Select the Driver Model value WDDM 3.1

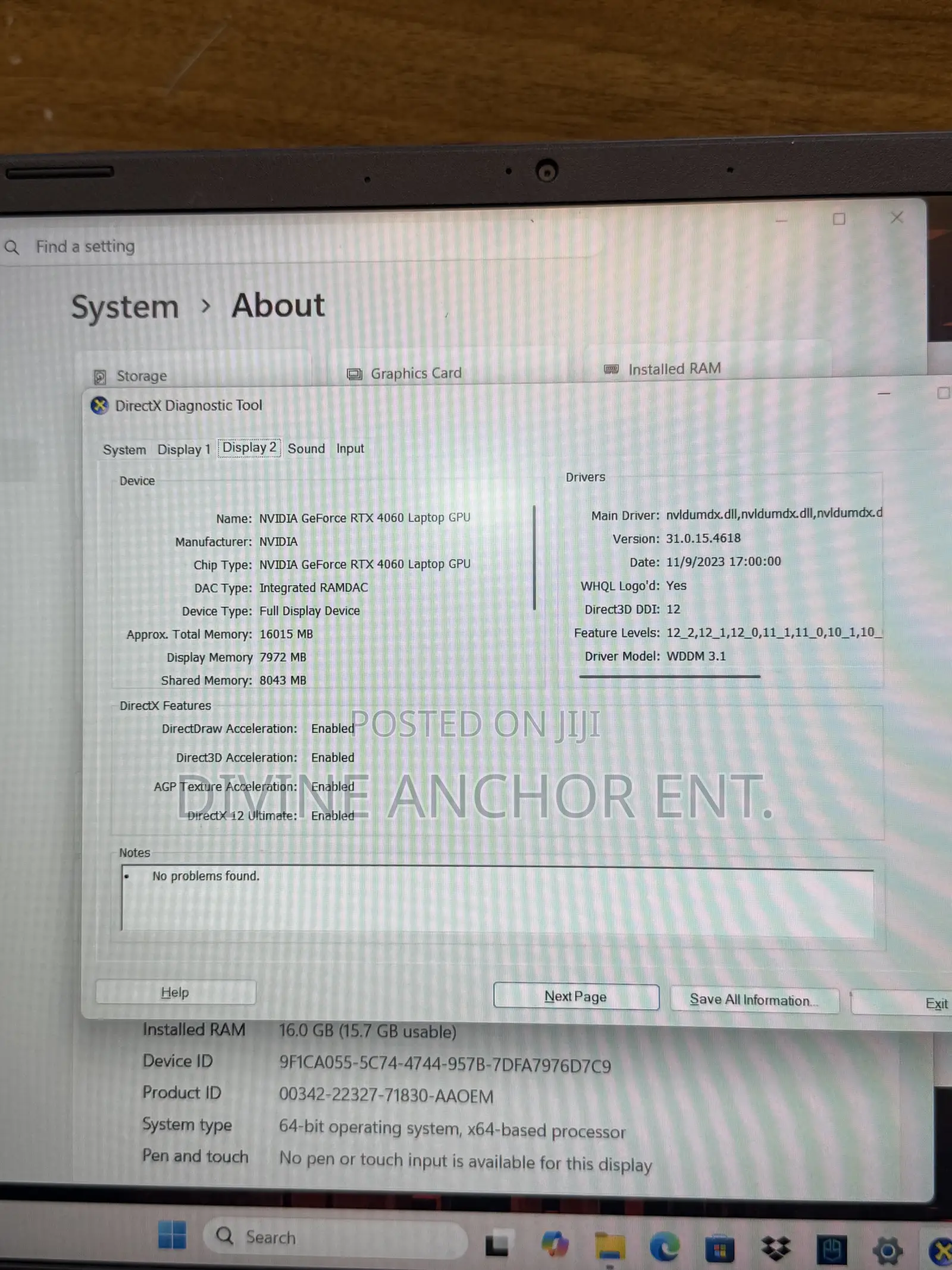696,656
